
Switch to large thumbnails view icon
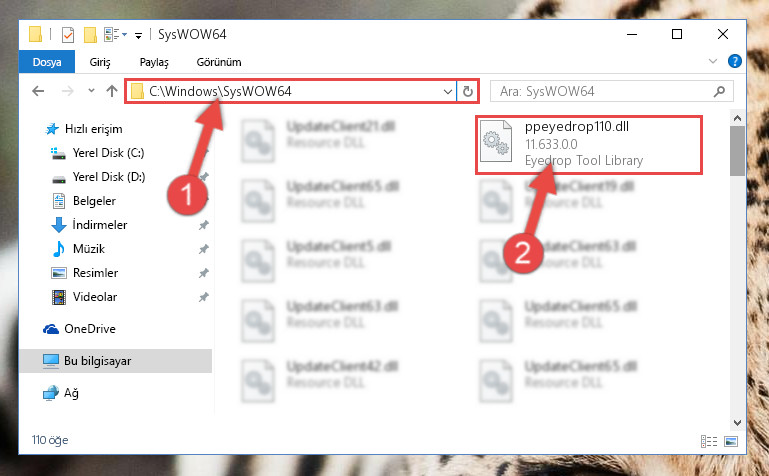(x=731, y=441)
